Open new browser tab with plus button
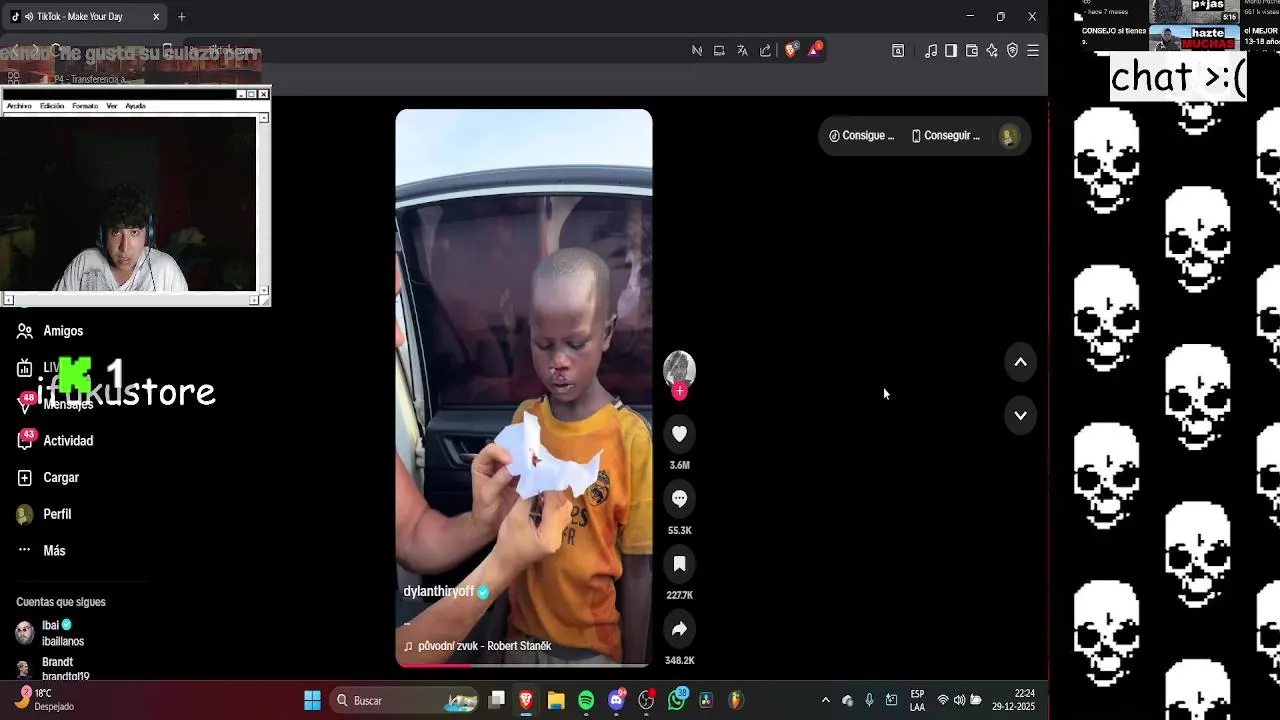 pos(181,17)
